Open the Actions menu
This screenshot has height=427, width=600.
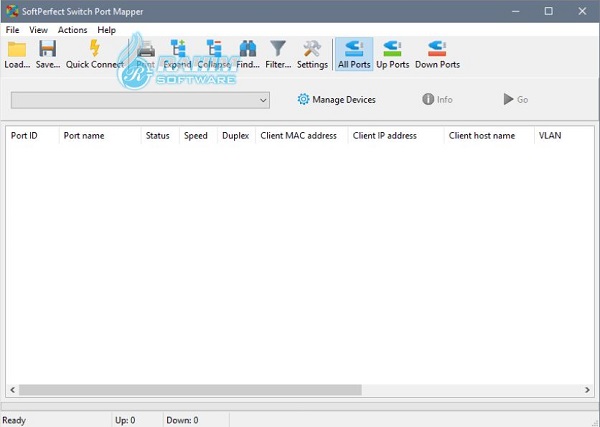pos(72,30)
